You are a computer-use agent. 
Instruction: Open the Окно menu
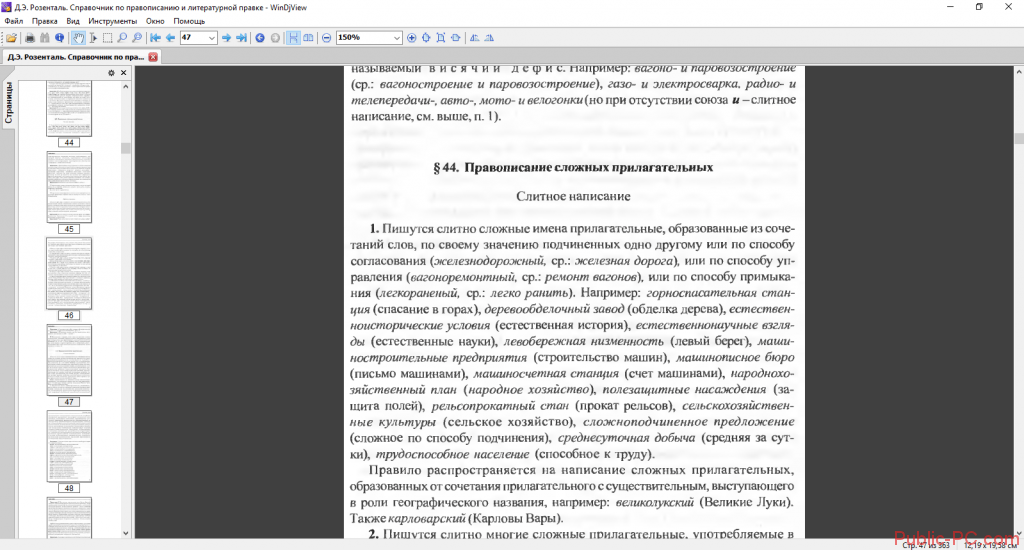click(155, 21)
